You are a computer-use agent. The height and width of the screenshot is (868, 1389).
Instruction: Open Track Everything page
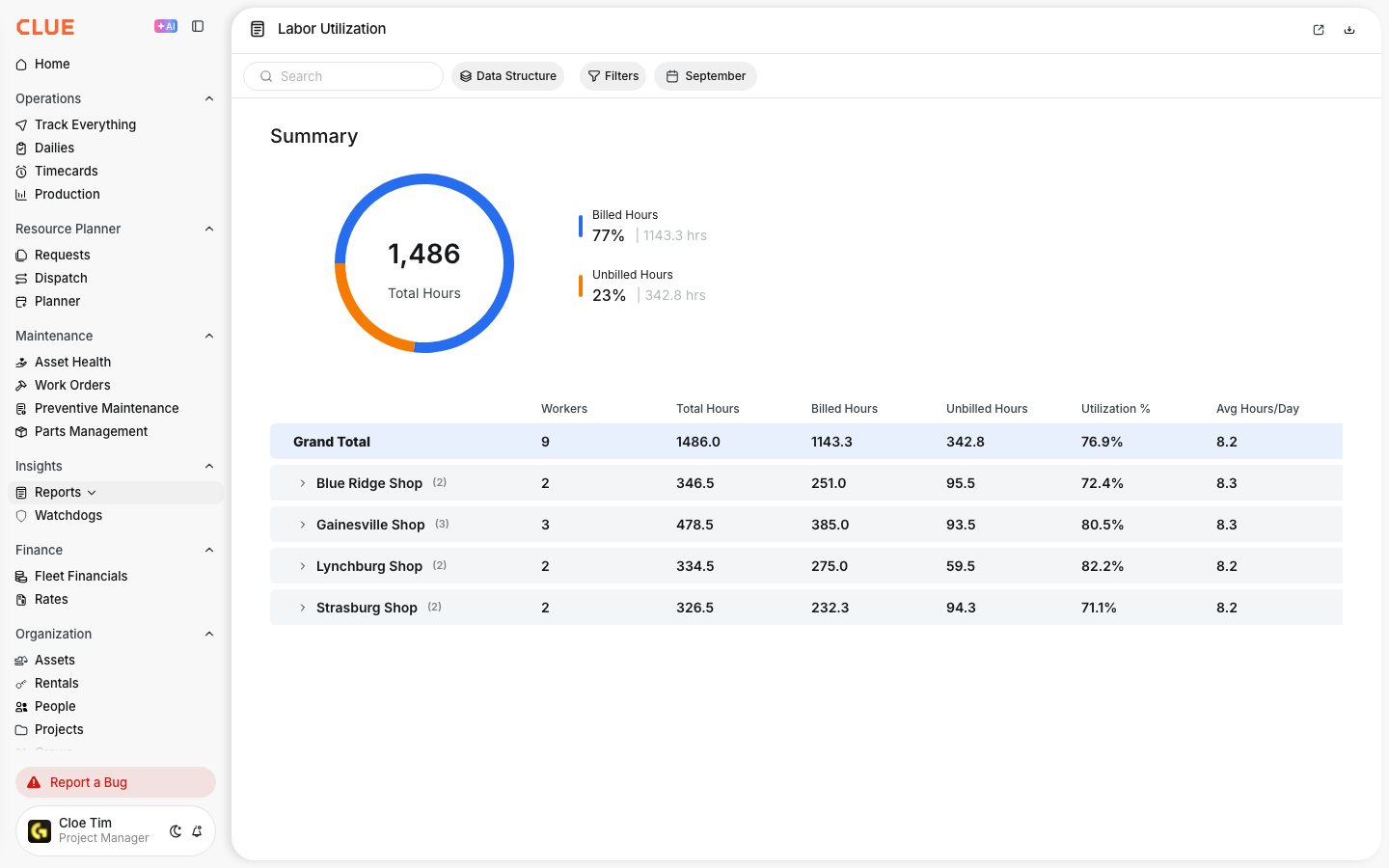click(85, 124)
